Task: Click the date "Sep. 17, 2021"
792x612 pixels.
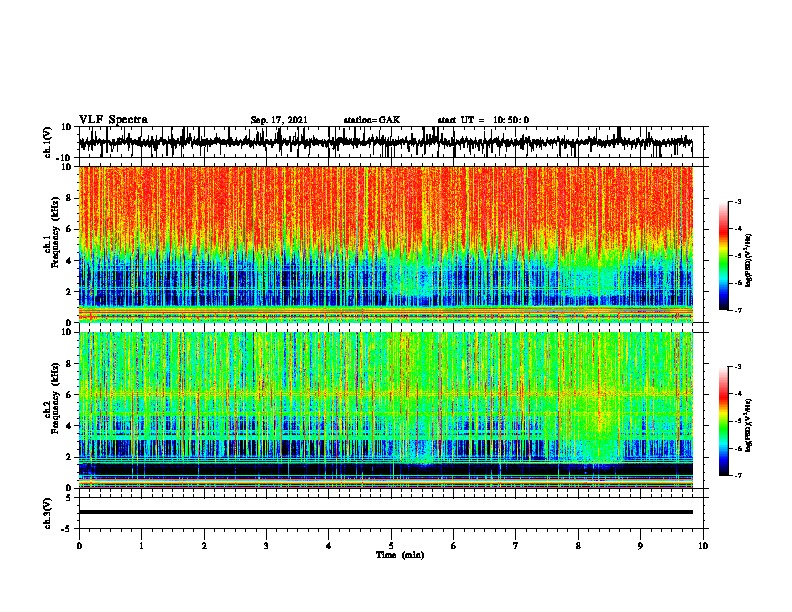Action: (x=279, y=120)
